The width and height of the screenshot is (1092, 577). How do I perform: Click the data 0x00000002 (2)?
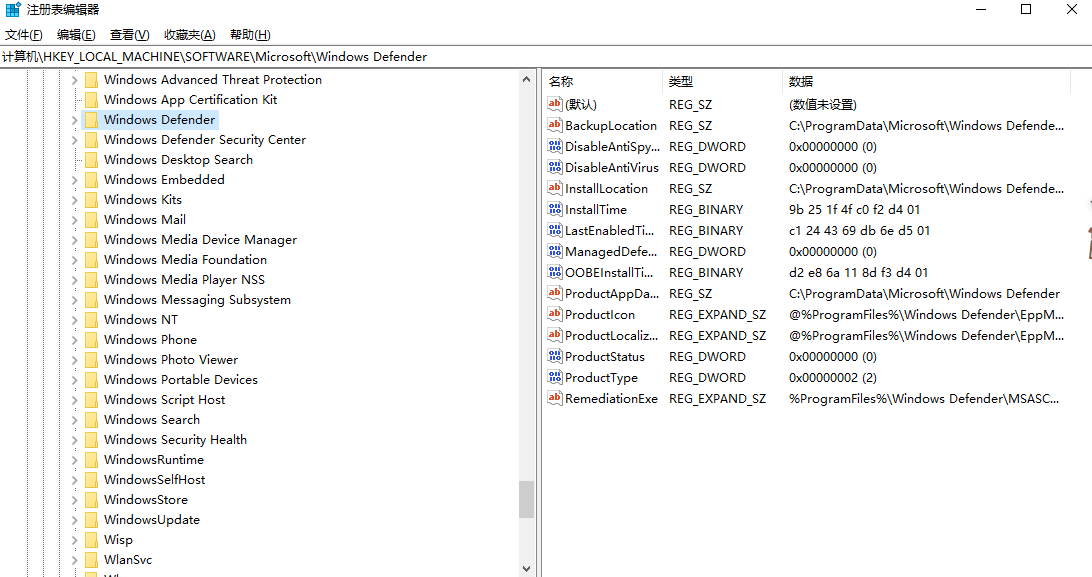(x=832, y=378)
